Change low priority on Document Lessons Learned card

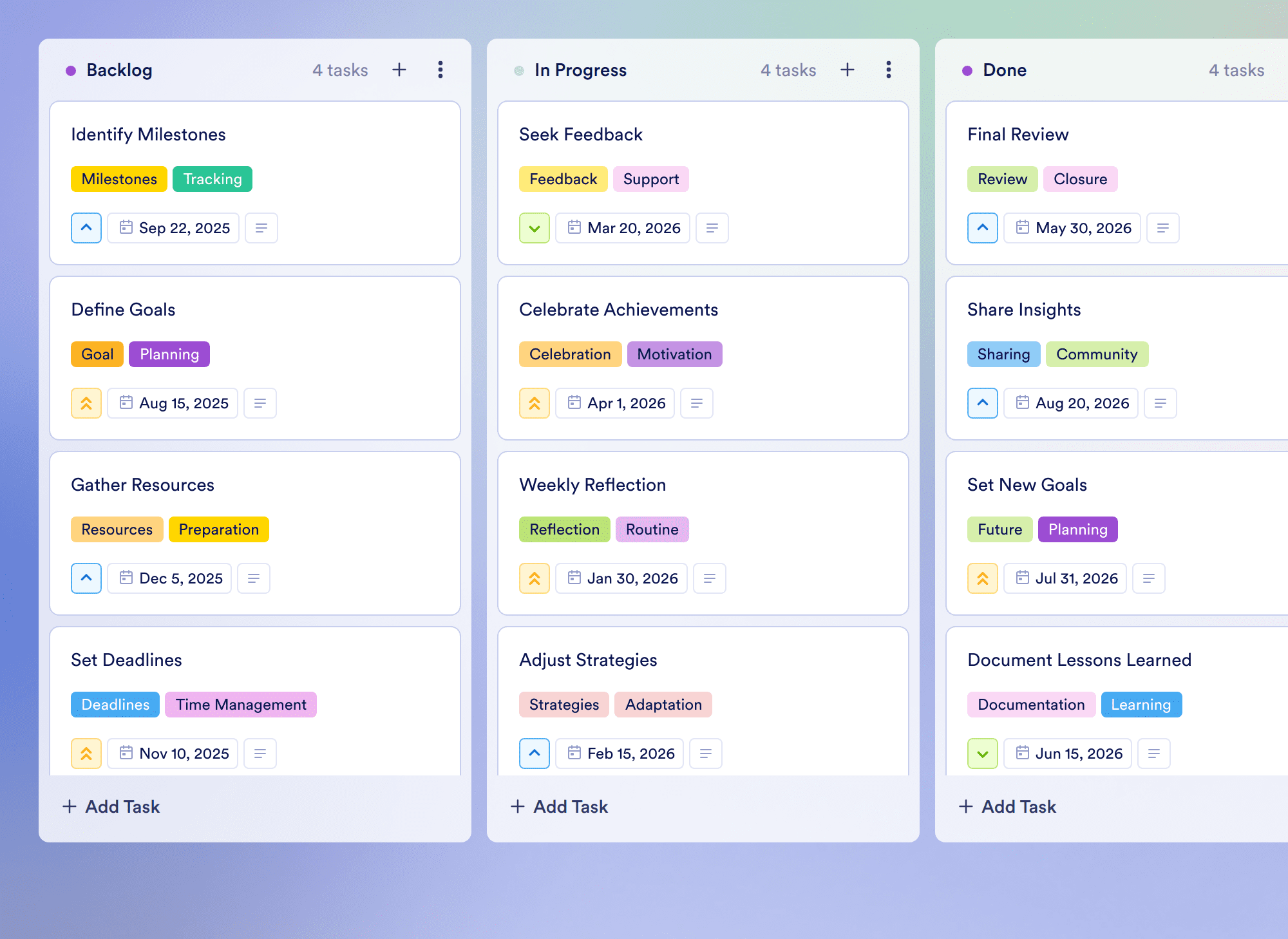983,754
